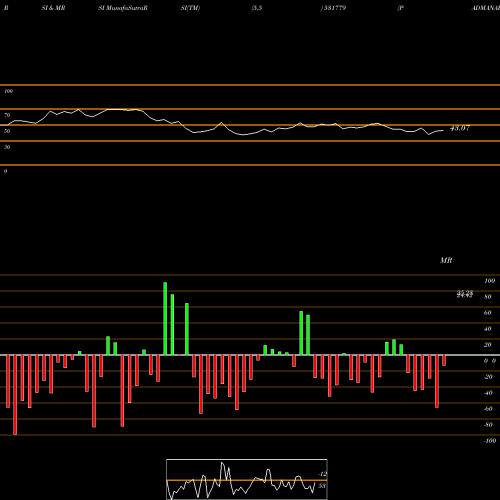Click the ')531779' stock code text

[333, 8]
